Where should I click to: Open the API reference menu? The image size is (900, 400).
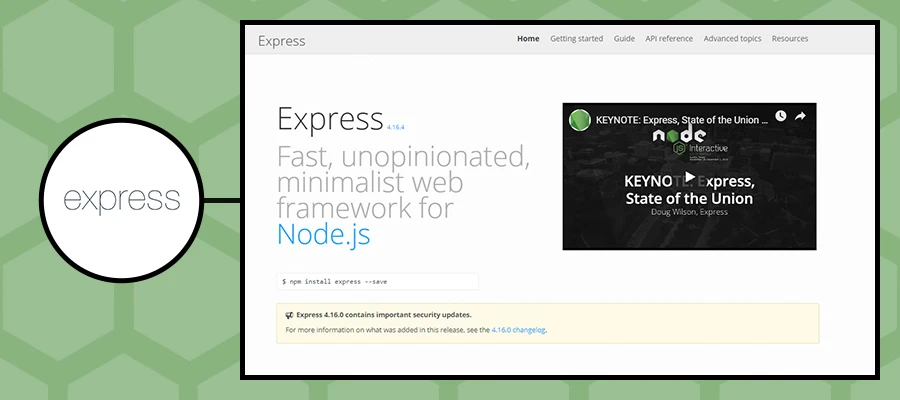[x=669, y=39]
